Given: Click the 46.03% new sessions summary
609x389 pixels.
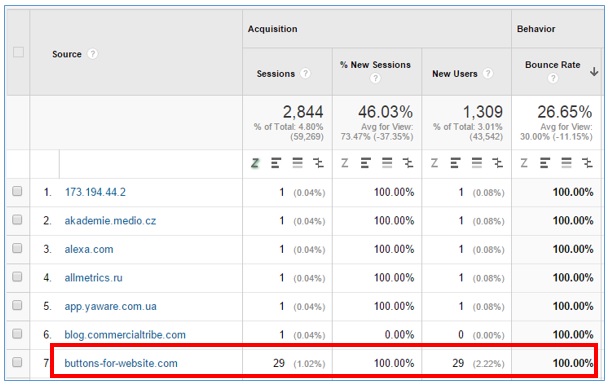Looking at the screenshot, I should pyautogui.click(x=385, y=112).
